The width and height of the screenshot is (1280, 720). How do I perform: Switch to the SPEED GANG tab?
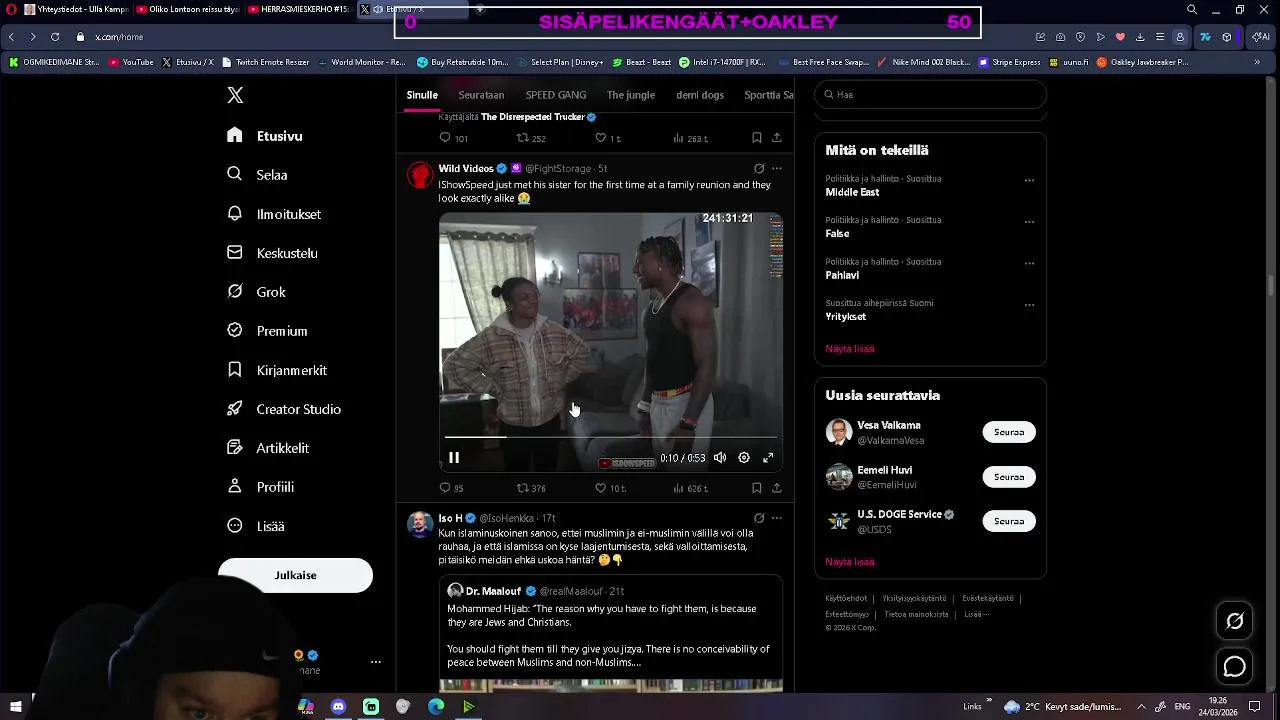556,95
